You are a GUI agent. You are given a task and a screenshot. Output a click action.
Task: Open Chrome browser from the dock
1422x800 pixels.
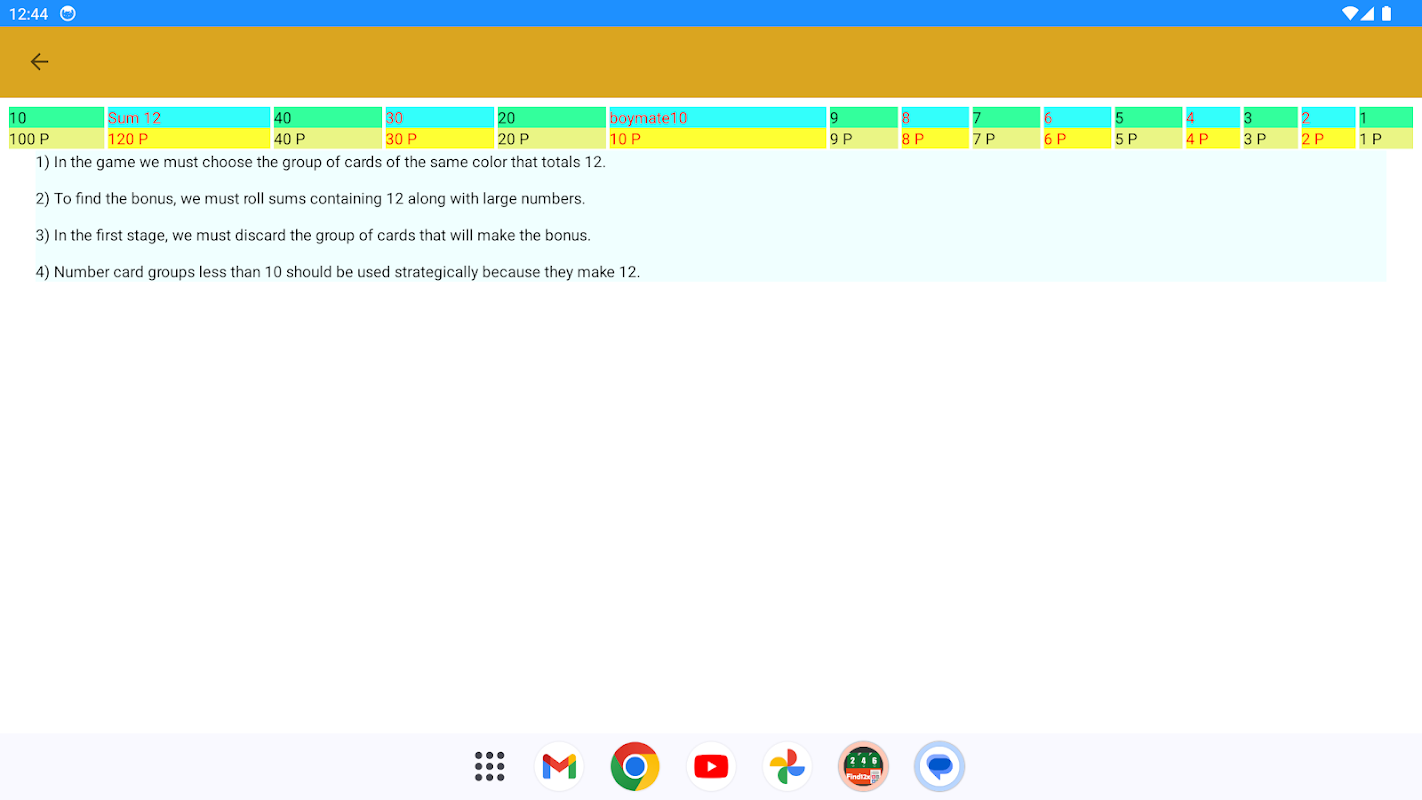[x=635, y=766]
